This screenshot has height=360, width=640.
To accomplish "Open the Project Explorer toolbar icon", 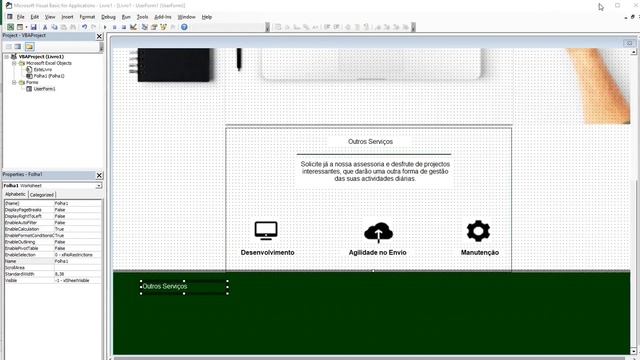I will [x=144, y=27].
